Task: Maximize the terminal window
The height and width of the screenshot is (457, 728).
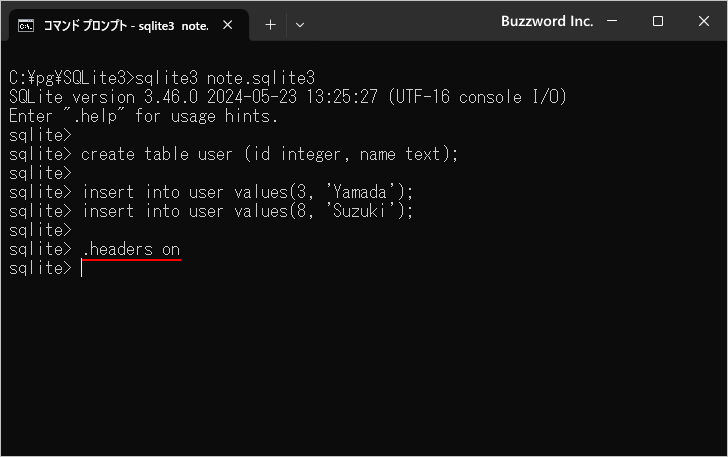Action: (x=657, y=21)
